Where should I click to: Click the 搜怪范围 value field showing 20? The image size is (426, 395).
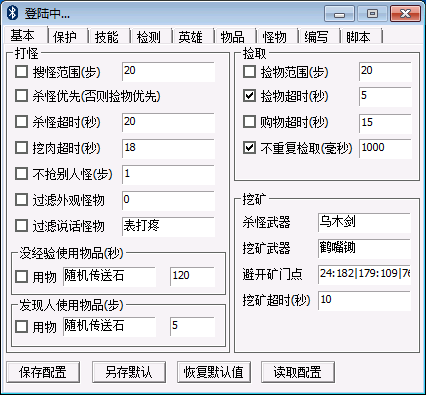(168, 72)
